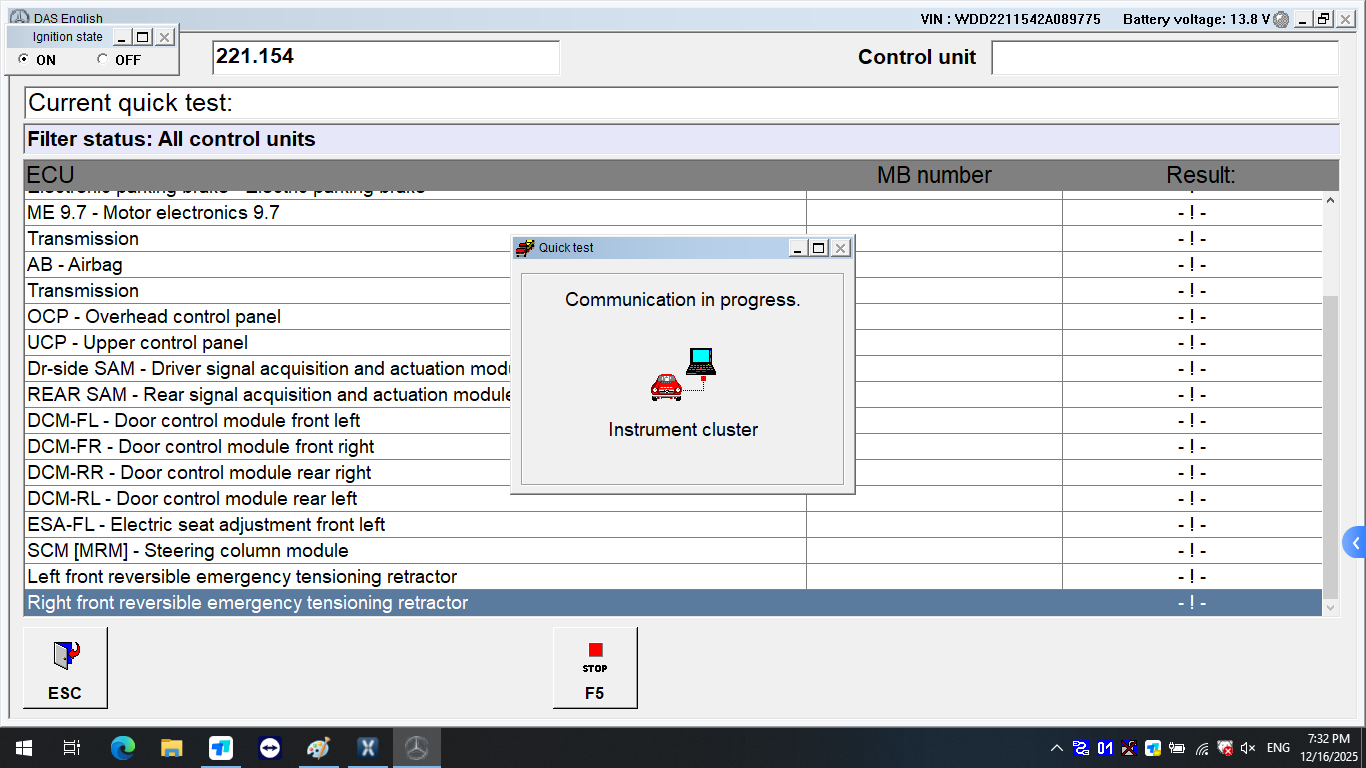
Task: Click the scrollbar up arrow in ECU list
Action: pos(1330,198)
